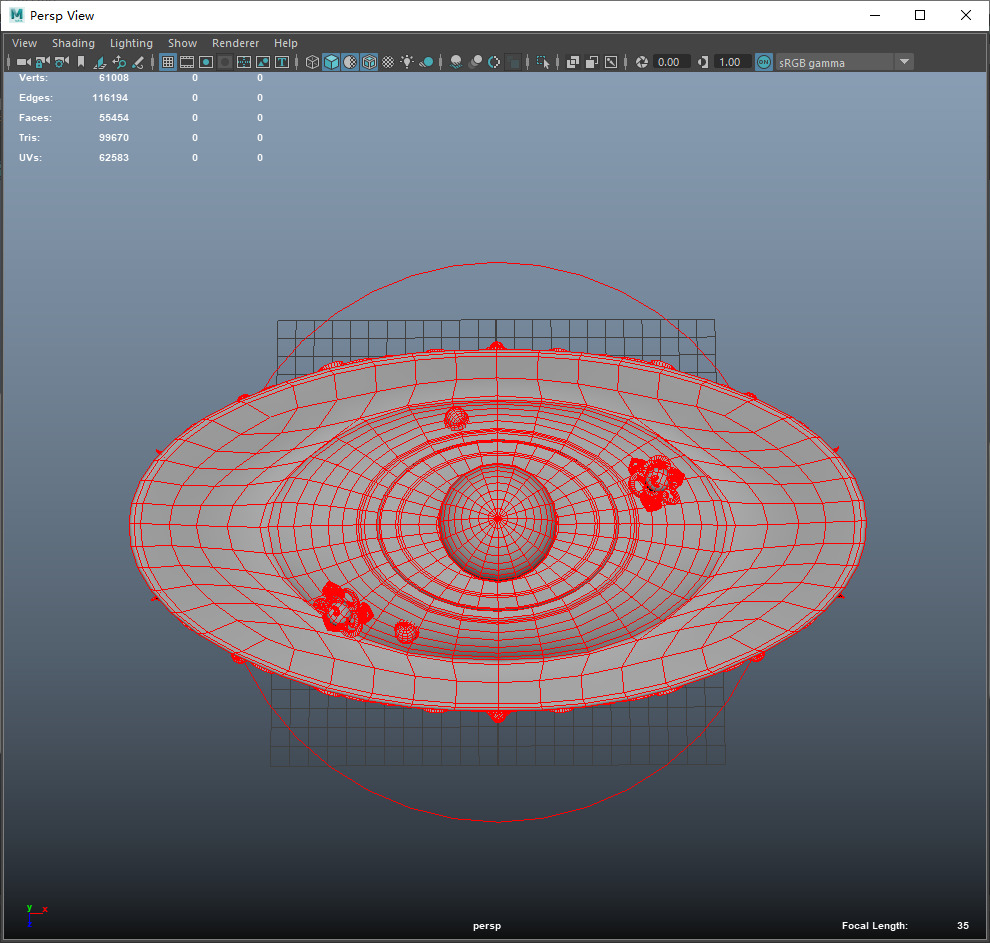Image resolution: width=990 pixels, height=943 pixels.
Task: Click the sRGB gamma view transform box
Action: pyautogui.click(x=835, y=62)
